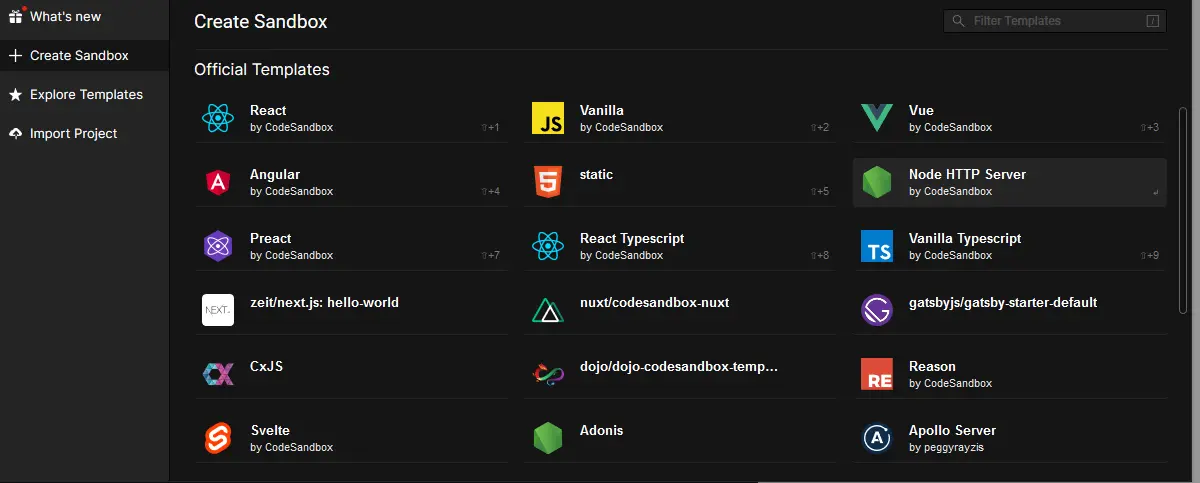Focus the Filter Templates search field
Screen dimensions: 1200x483
[1055, 21]
